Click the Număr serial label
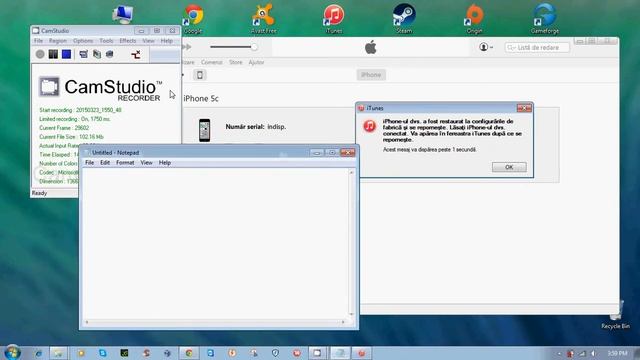The width and height of the screenshot is (640, 360). point(245,127)
